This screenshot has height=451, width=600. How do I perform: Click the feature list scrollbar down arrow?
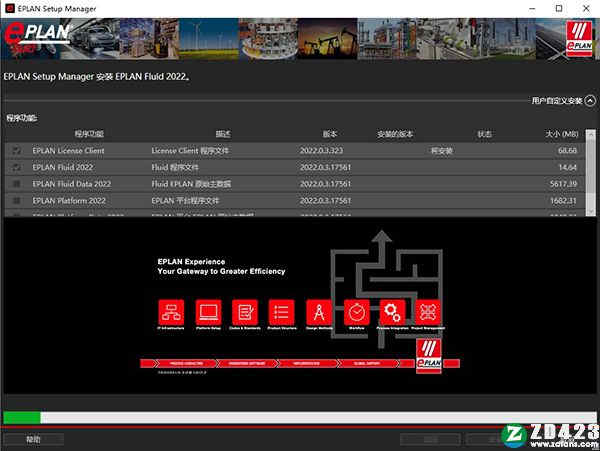point(591,212)
